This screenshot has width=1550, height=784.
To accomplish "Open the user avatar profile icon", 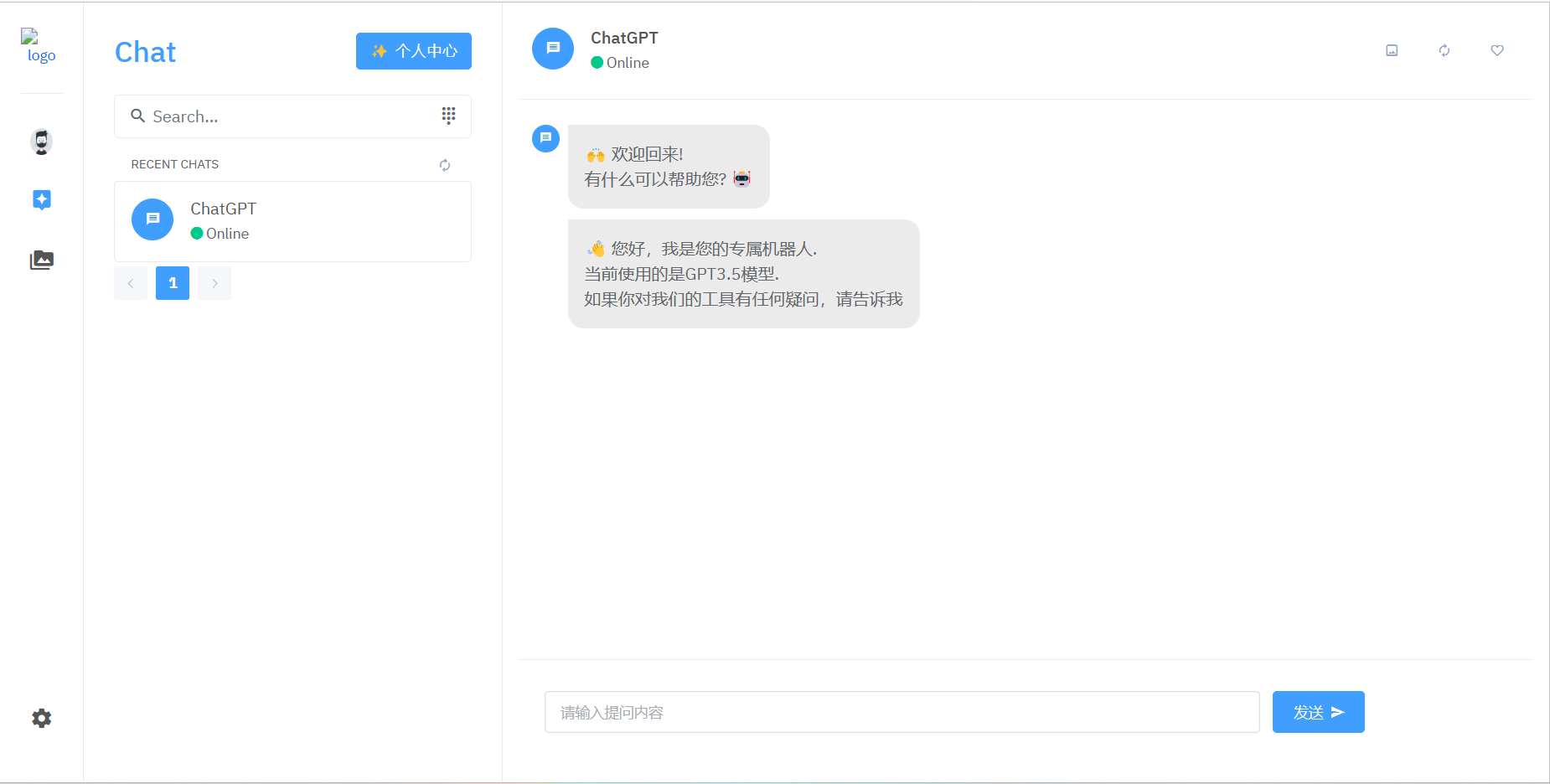I will pos(41,142).
